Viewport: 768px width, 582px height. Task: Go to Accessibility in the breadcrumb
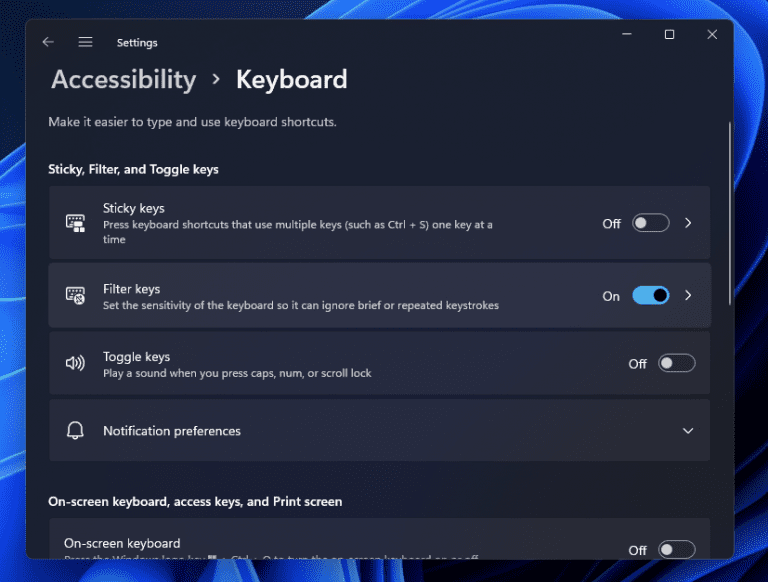click(x=123, y=80)
